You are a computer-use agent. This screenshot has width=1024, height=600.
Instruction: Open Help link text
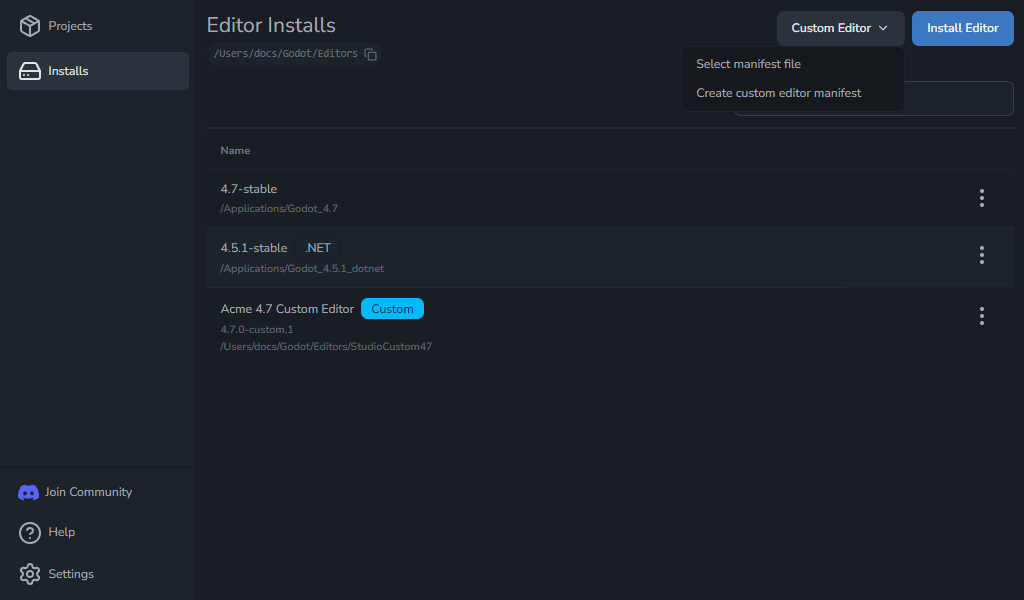point(61,532)
